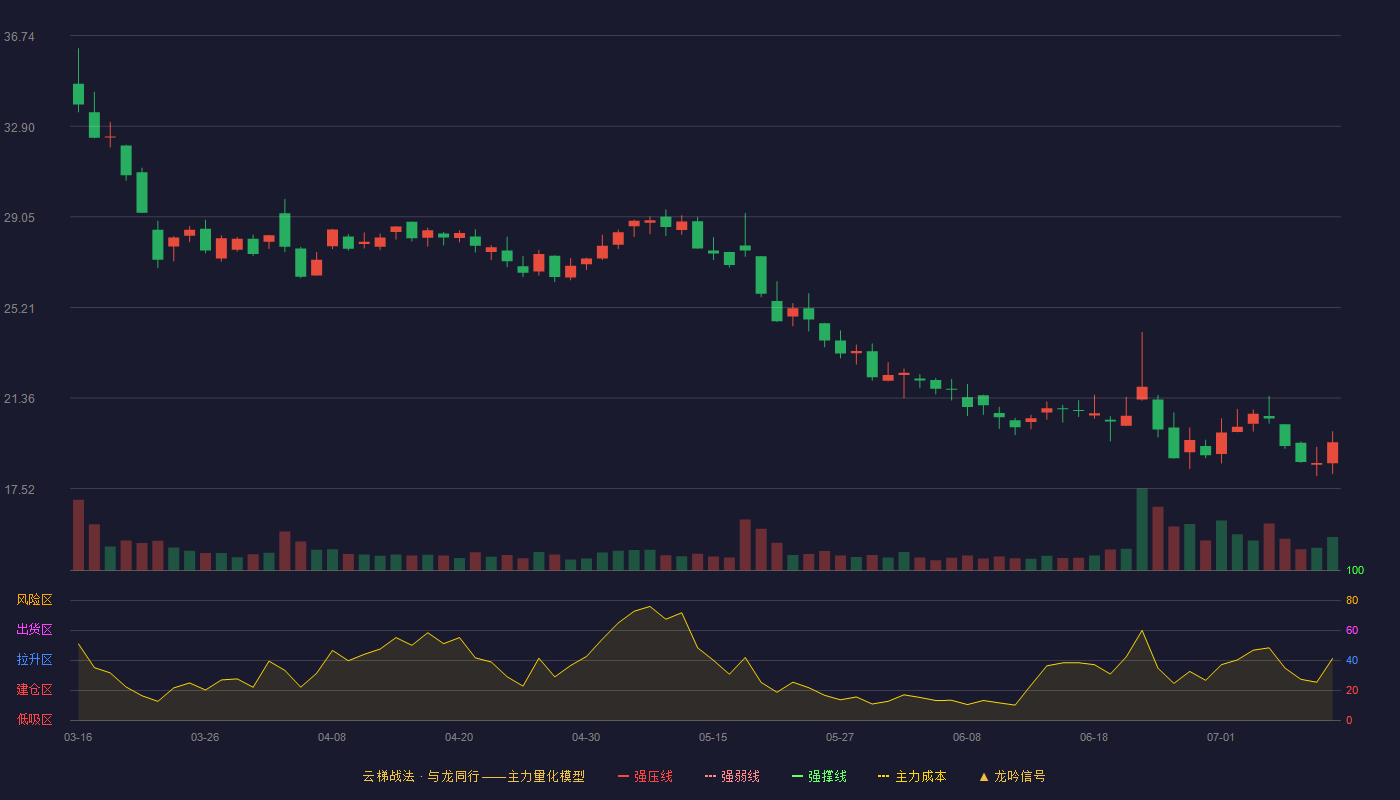Click the 建仓区 zone label
The image size is (1400, 800).
coord(34,690)
